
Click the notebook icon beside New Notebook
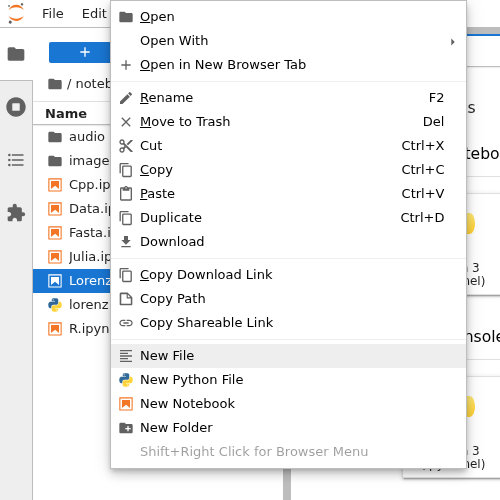126,404
